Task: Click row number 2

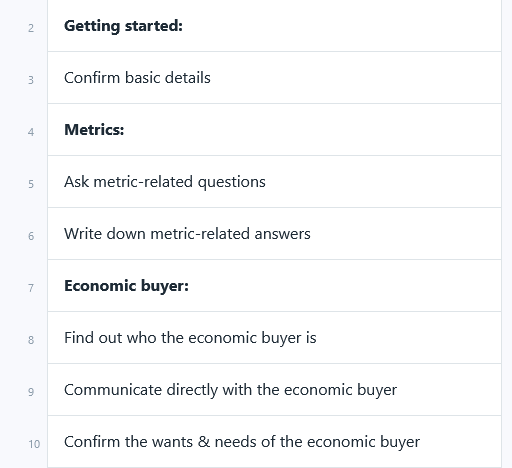Action: coord(31,28)
